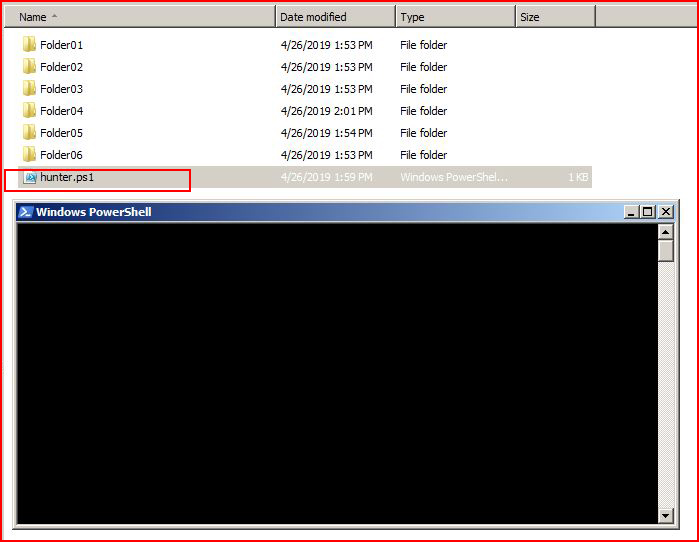699x542 pixels.
Task: Click the Folder02 name text
Action: [62, 67]
